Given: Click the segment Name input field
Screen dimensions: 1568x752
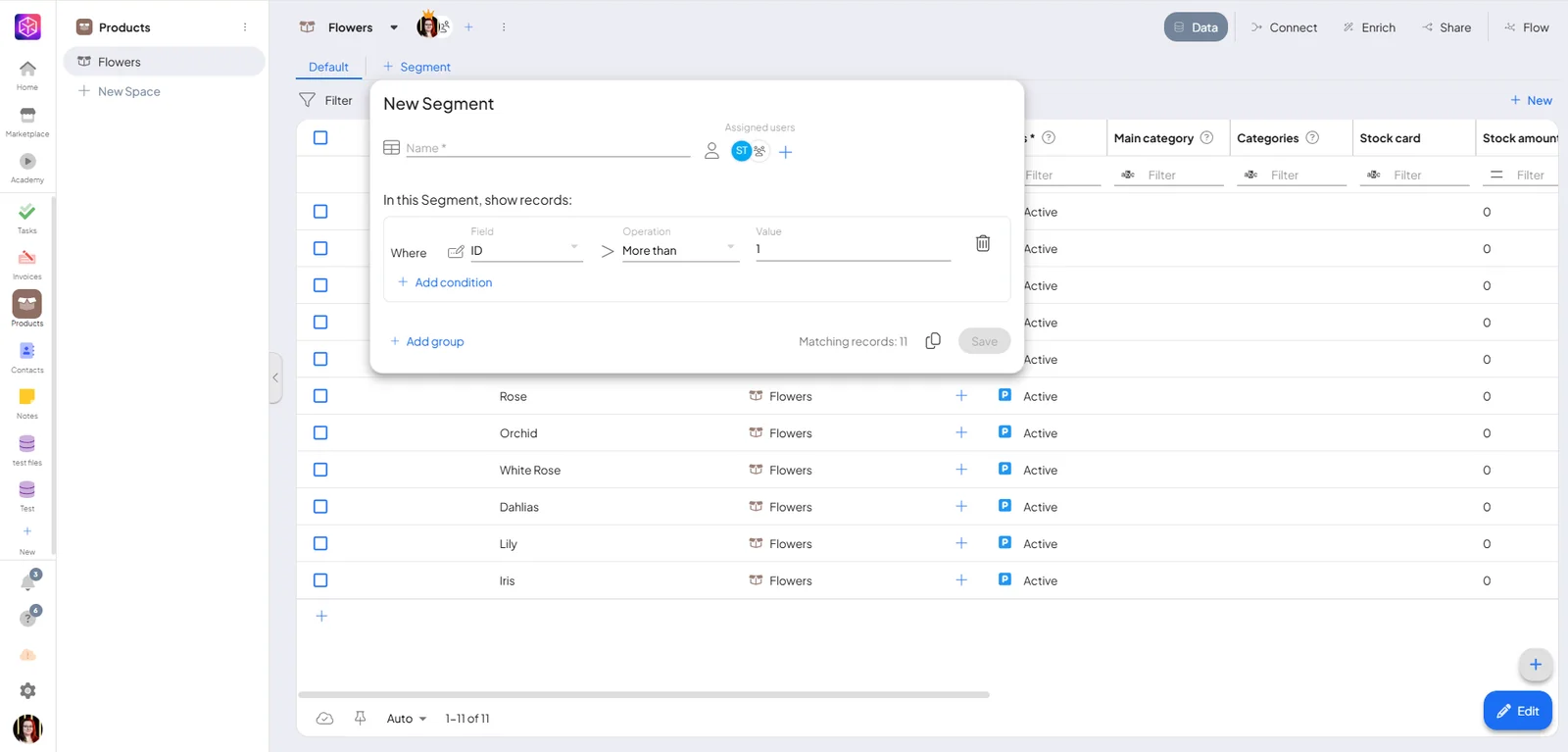Looking at the screenshot, I should click(x=548, y=148).
